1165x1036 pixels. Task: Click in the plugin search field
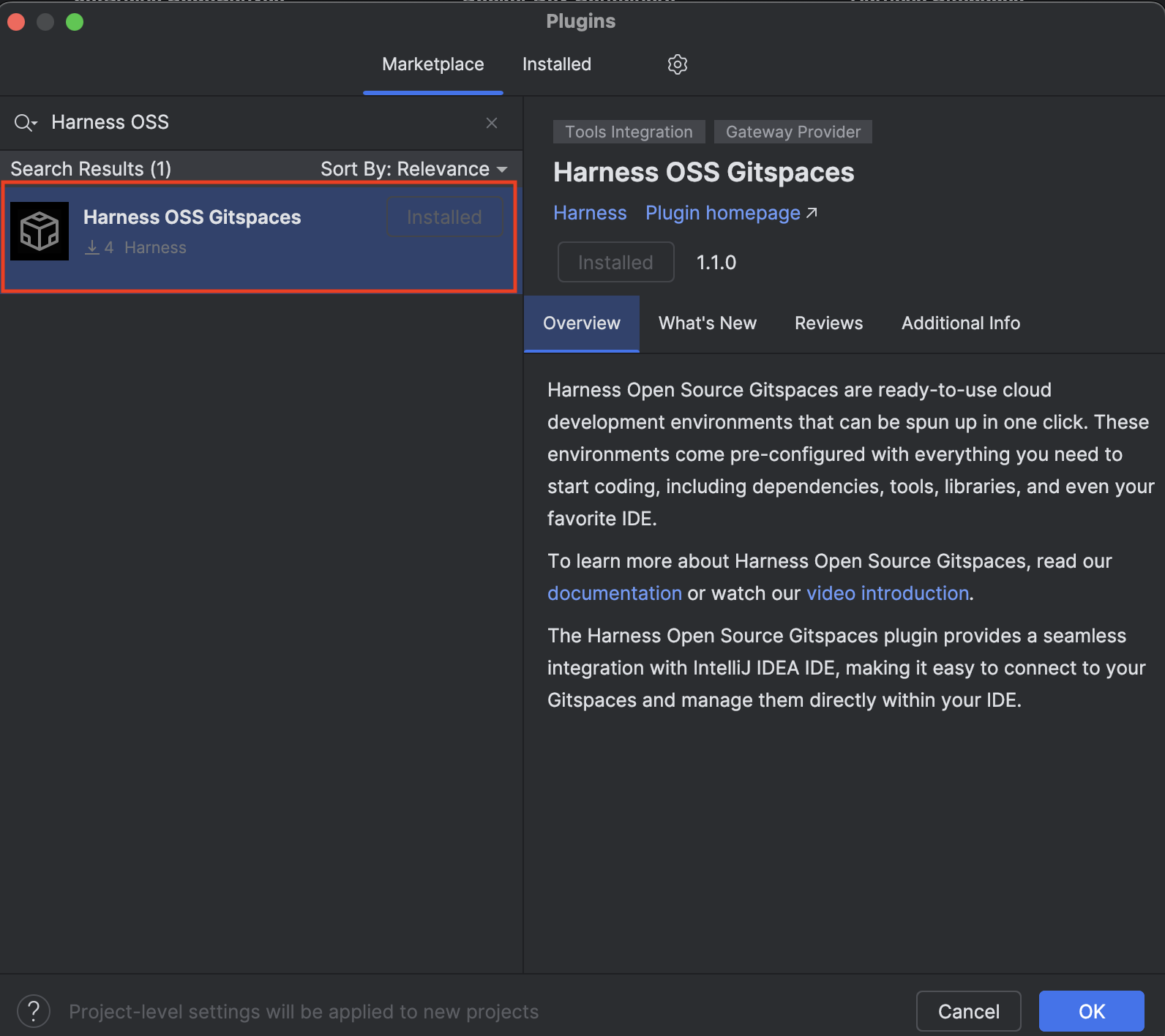tap(256, 122)
